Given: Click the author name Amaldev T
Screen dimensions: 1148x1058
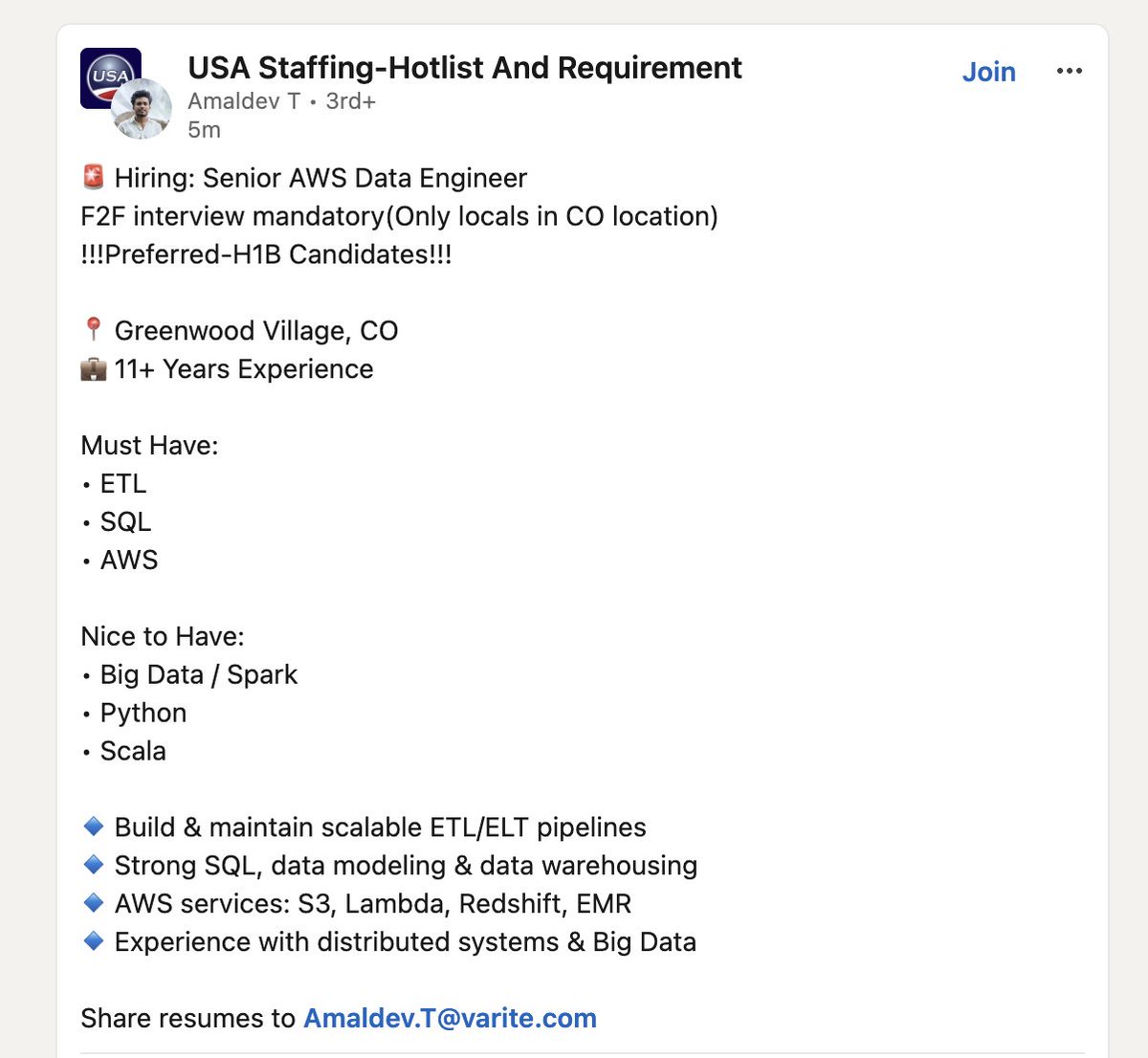Looking at the screenshot, I should point(244,100).
